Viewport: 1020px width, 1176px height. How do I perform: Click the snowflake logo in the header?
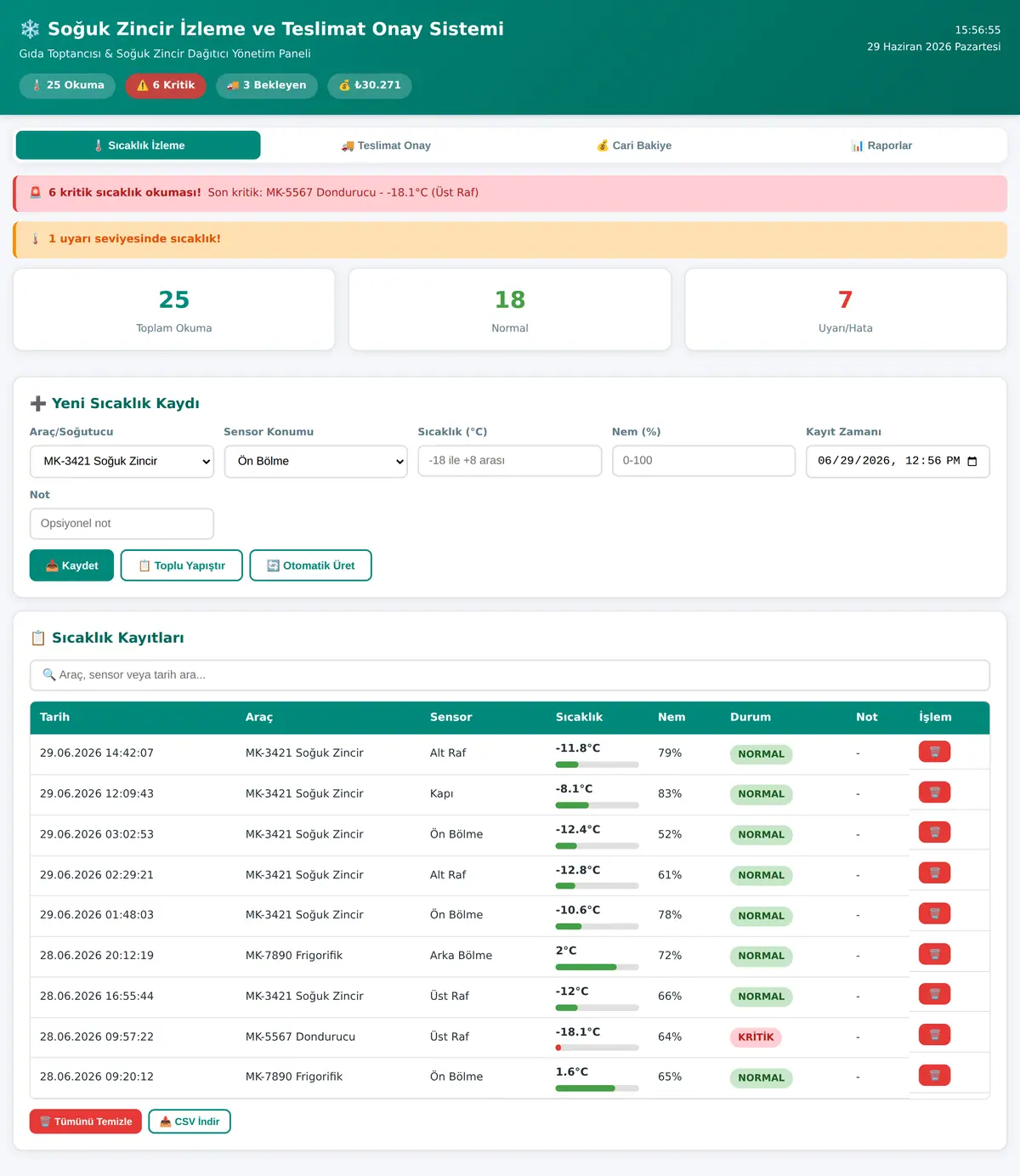coord(30,30)
